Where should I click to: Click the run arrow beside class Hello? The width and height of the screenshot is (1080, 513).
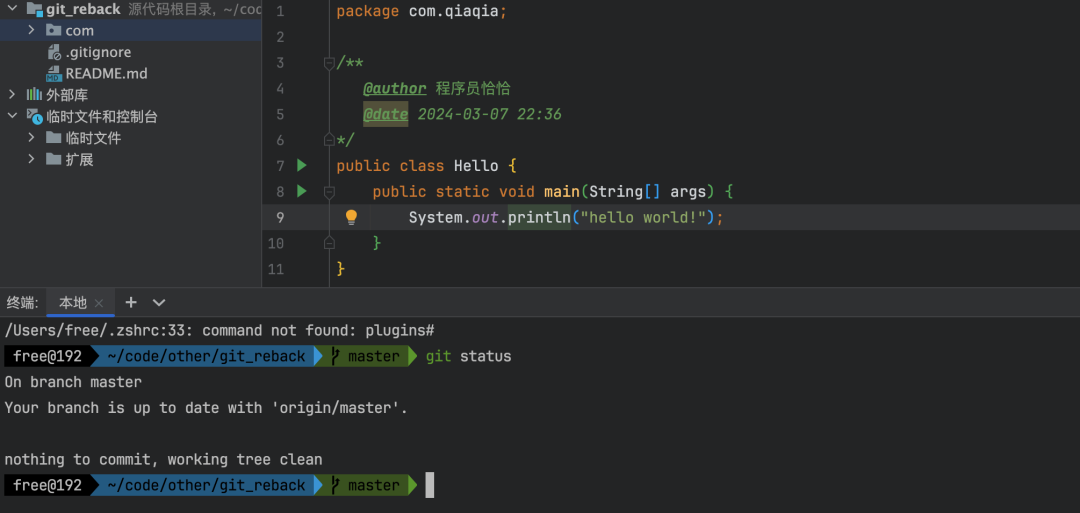[x=302, y=165]
